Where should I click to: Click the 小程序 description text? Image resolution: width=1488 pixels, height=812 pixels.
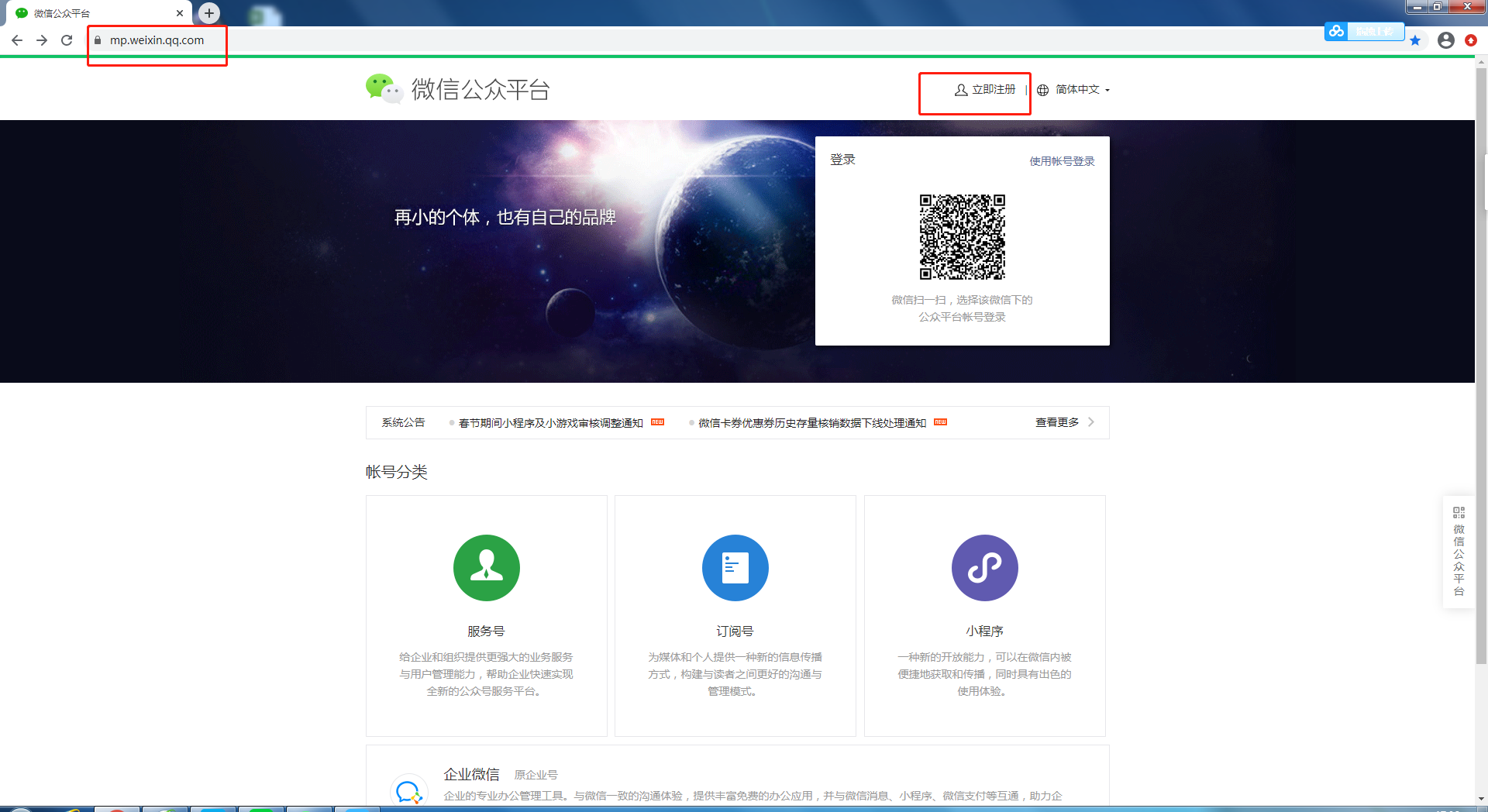pos(984,674)
